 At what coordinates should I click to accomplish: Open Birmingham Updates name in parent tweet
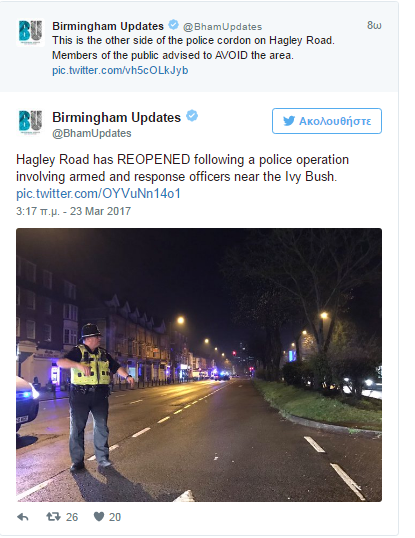tap(108, 26)
